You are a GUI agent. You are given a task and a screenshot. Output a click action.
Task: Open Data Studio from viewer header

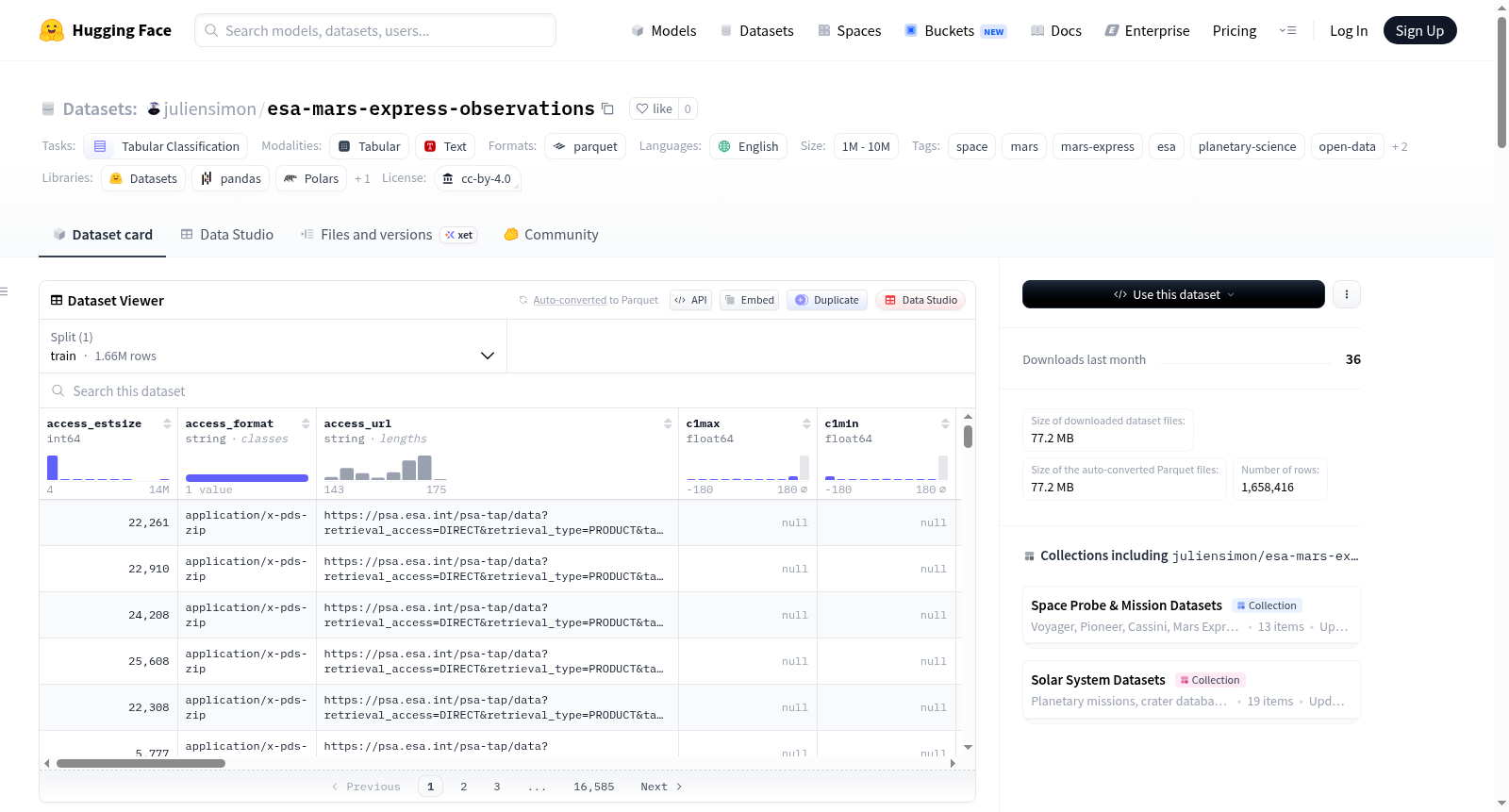coord(920,300)
